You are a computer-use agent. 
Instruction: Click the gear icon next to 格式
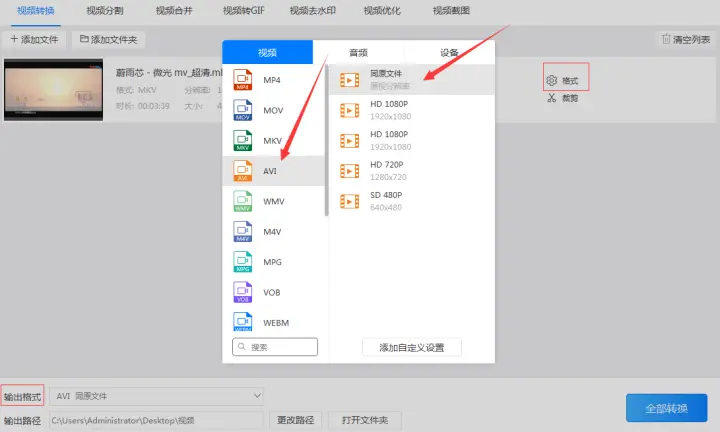click(551, 80)
